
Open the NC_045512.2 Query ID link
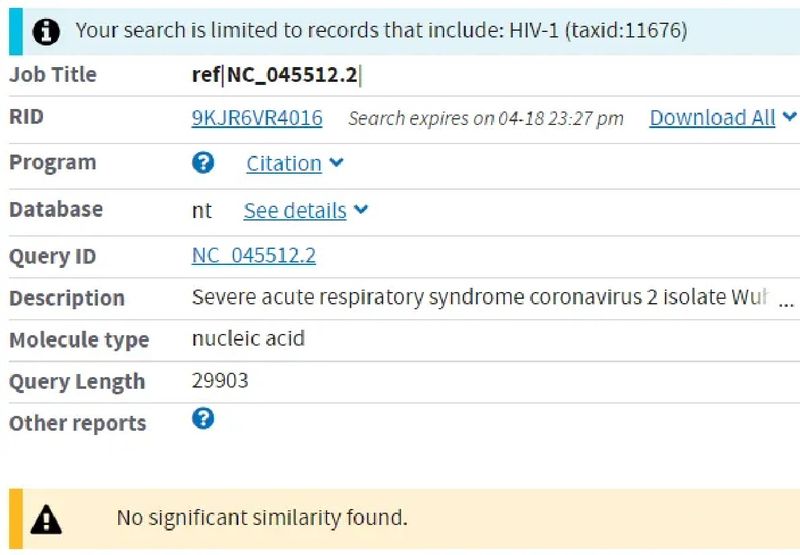click(254, 256)
